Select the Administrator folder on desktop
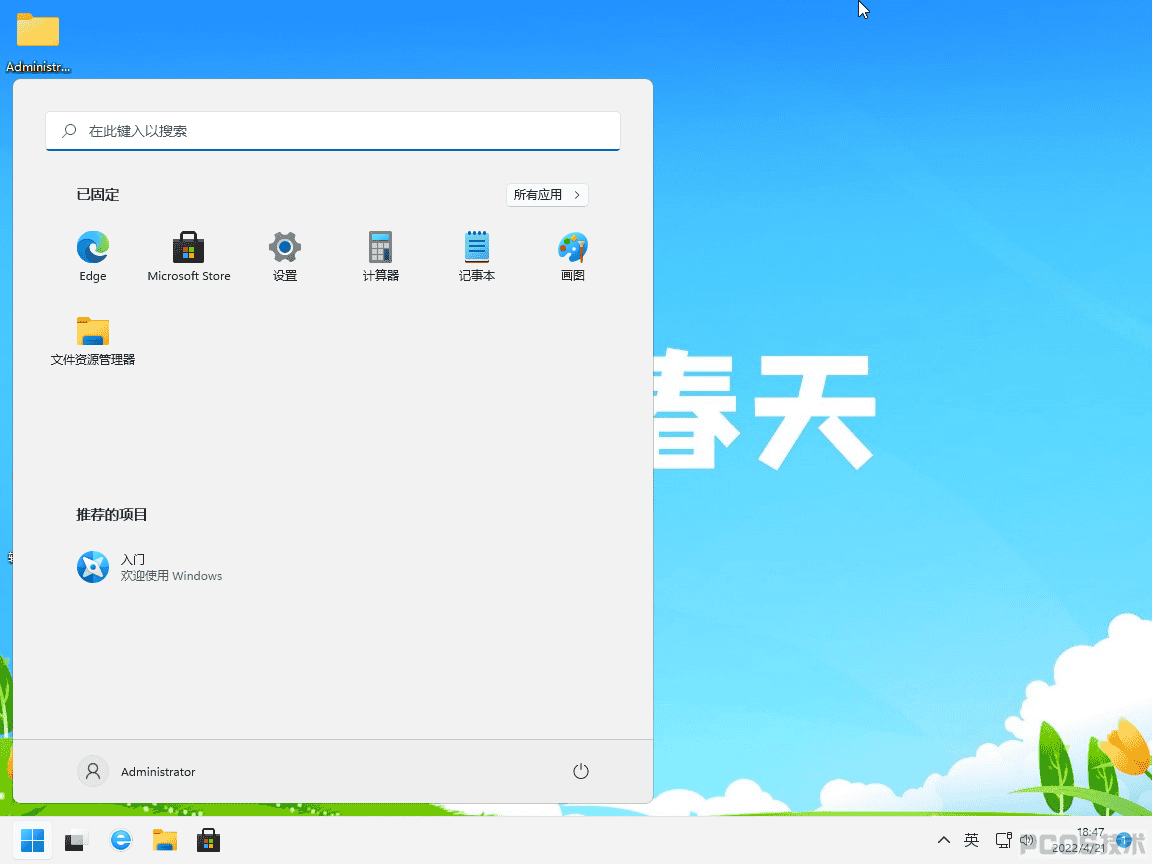 click(38, 41)
